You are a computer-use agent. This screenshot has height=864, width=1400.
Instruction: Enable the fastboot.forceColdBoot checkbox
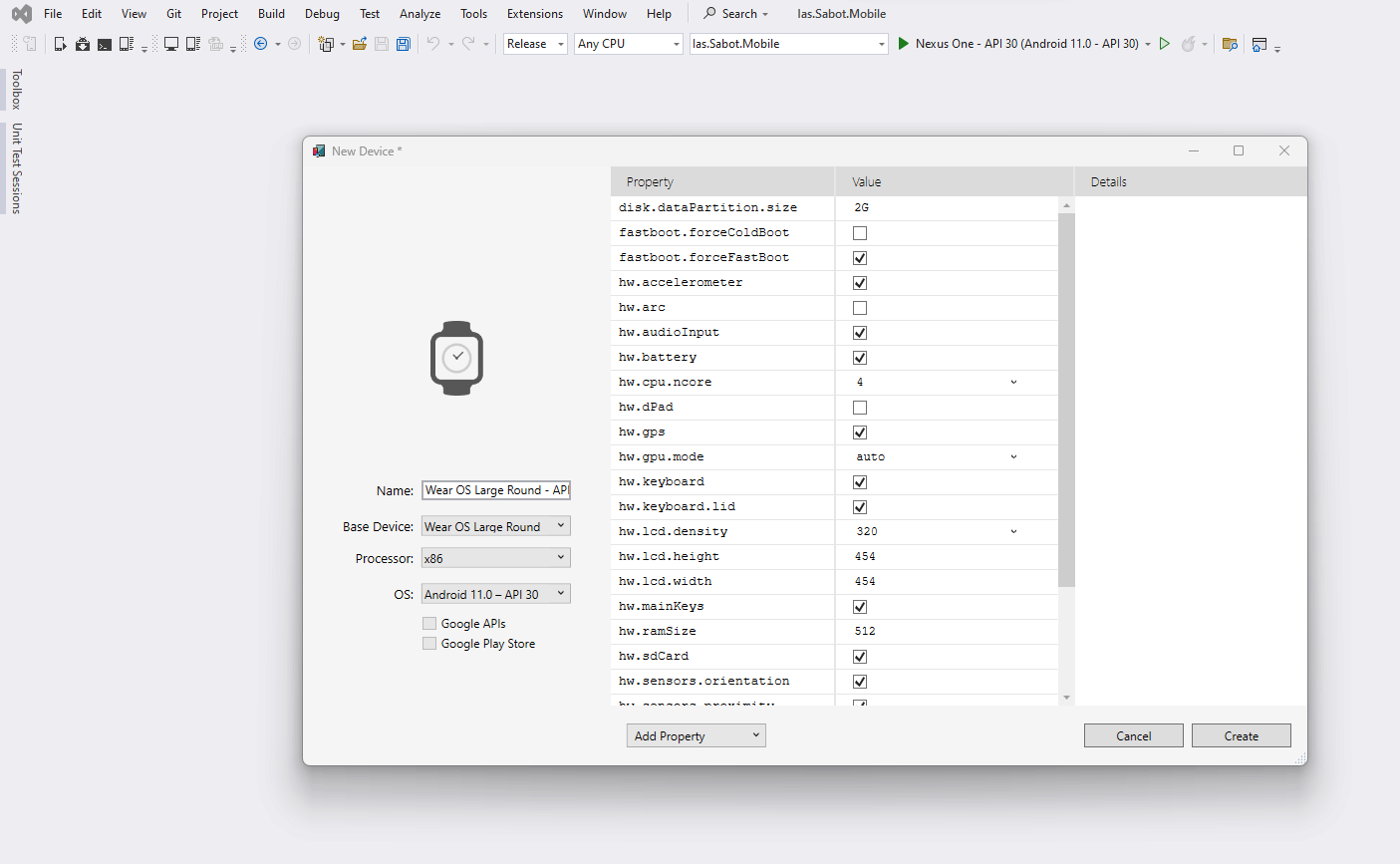pos(860,233)
